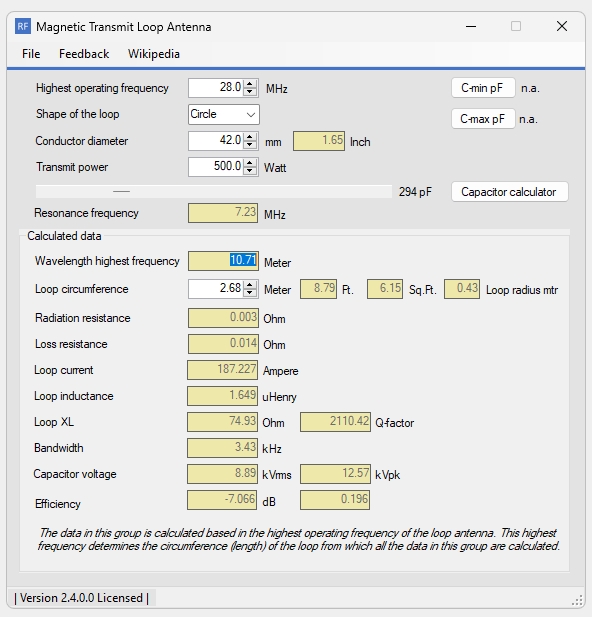Image resolution: width=592 pixels, height=617 pixels.
Task: Close the Magnetic Transmit Loop Antenna window
Action: [x=562, y=26]
